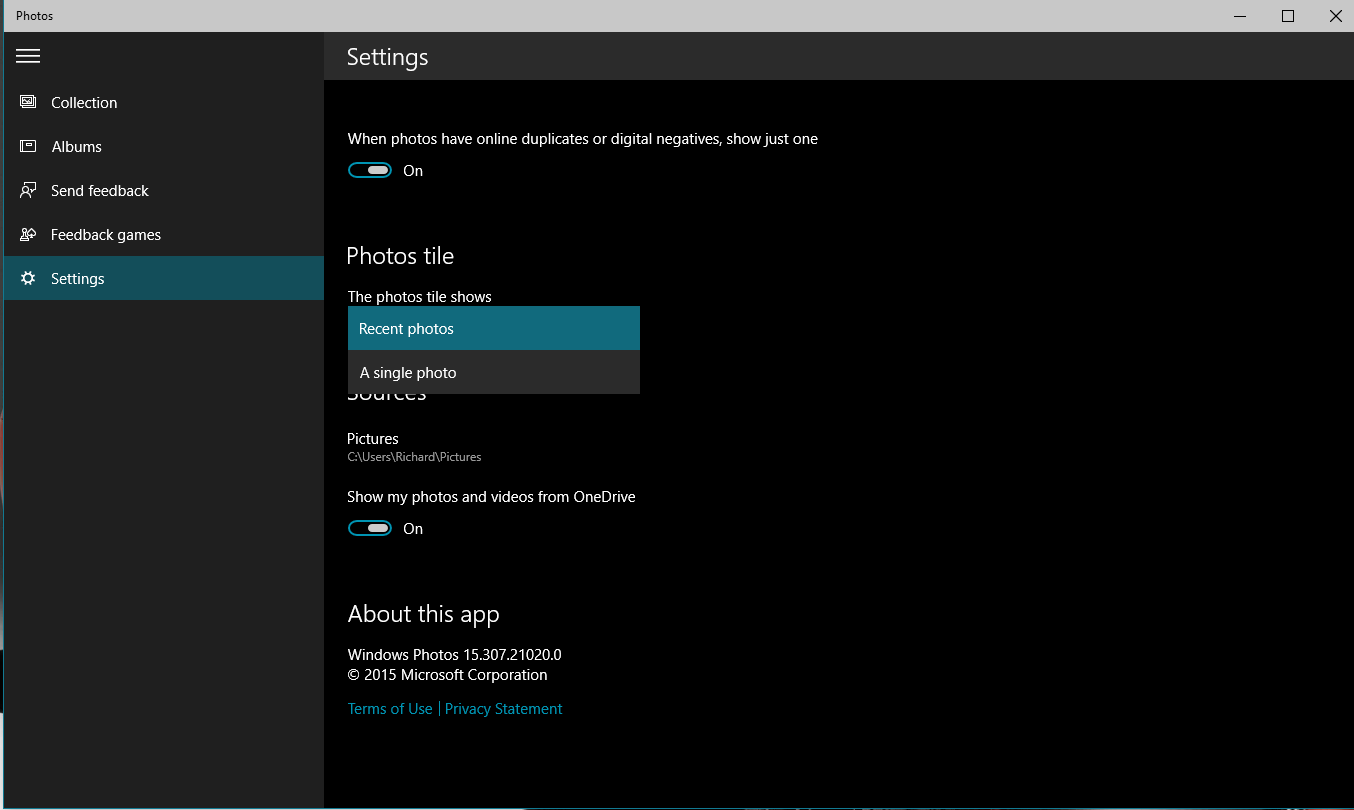Viewport: 1354px width, 810px height.
Task: Close the Photos window
Action: [1335, 16]
